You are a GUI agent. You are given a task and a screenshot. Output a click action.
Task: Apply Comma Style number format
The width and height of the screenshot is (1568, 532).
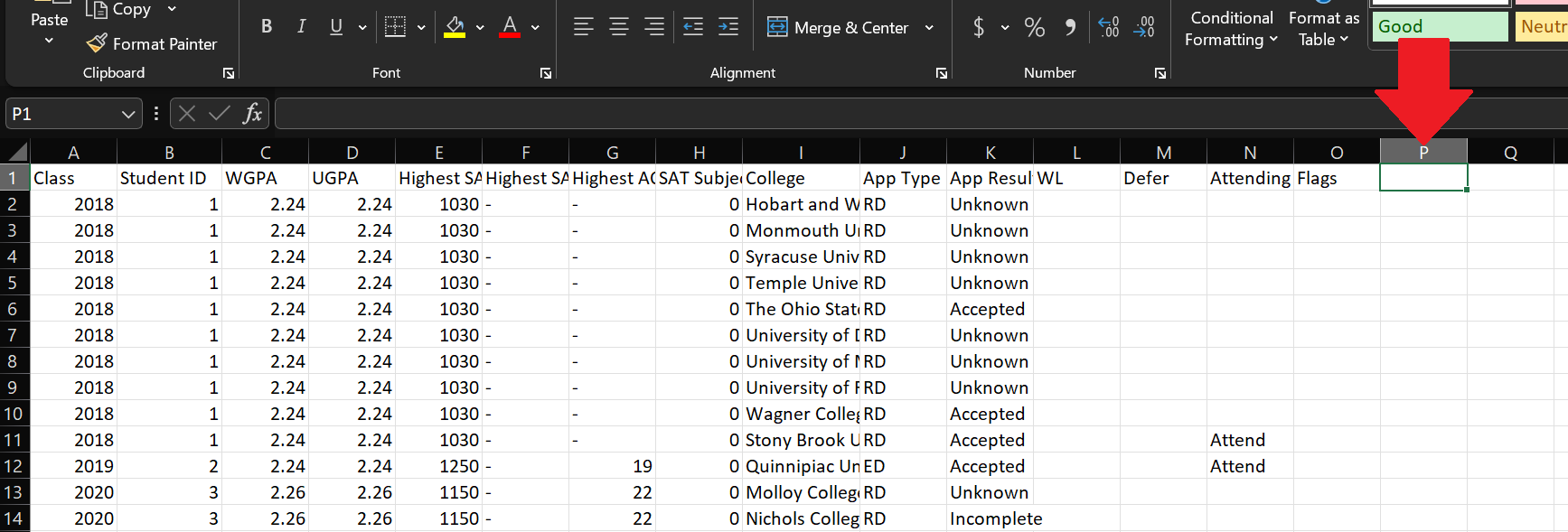coord(1070,27)
